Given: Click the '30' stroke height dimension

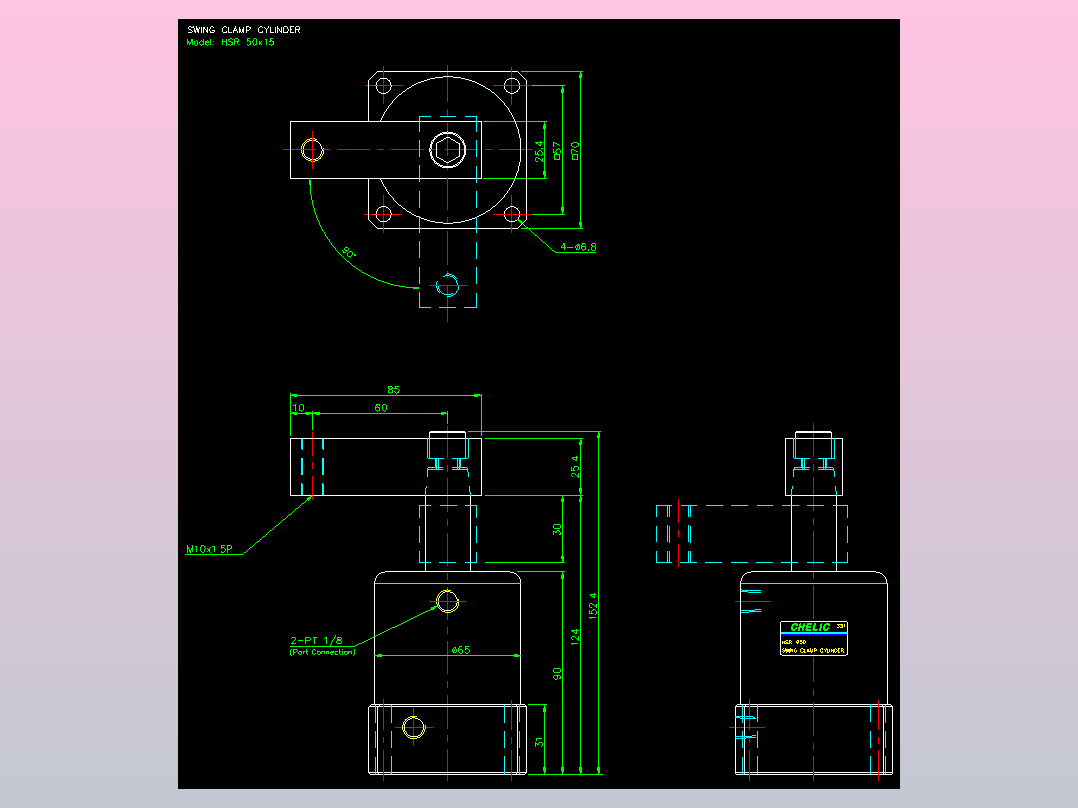Looking at the screenshot, I should [x=557, y=529].
